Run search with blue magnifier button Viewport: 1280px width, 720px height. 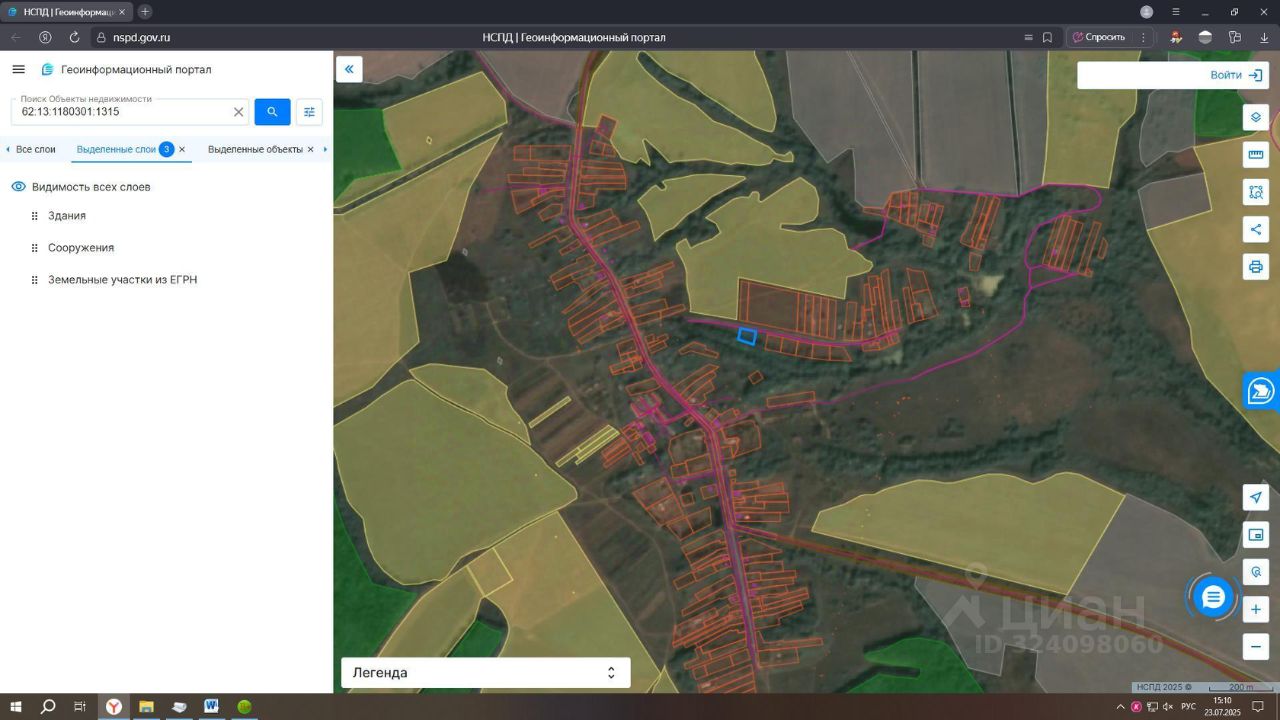point(272,112)
